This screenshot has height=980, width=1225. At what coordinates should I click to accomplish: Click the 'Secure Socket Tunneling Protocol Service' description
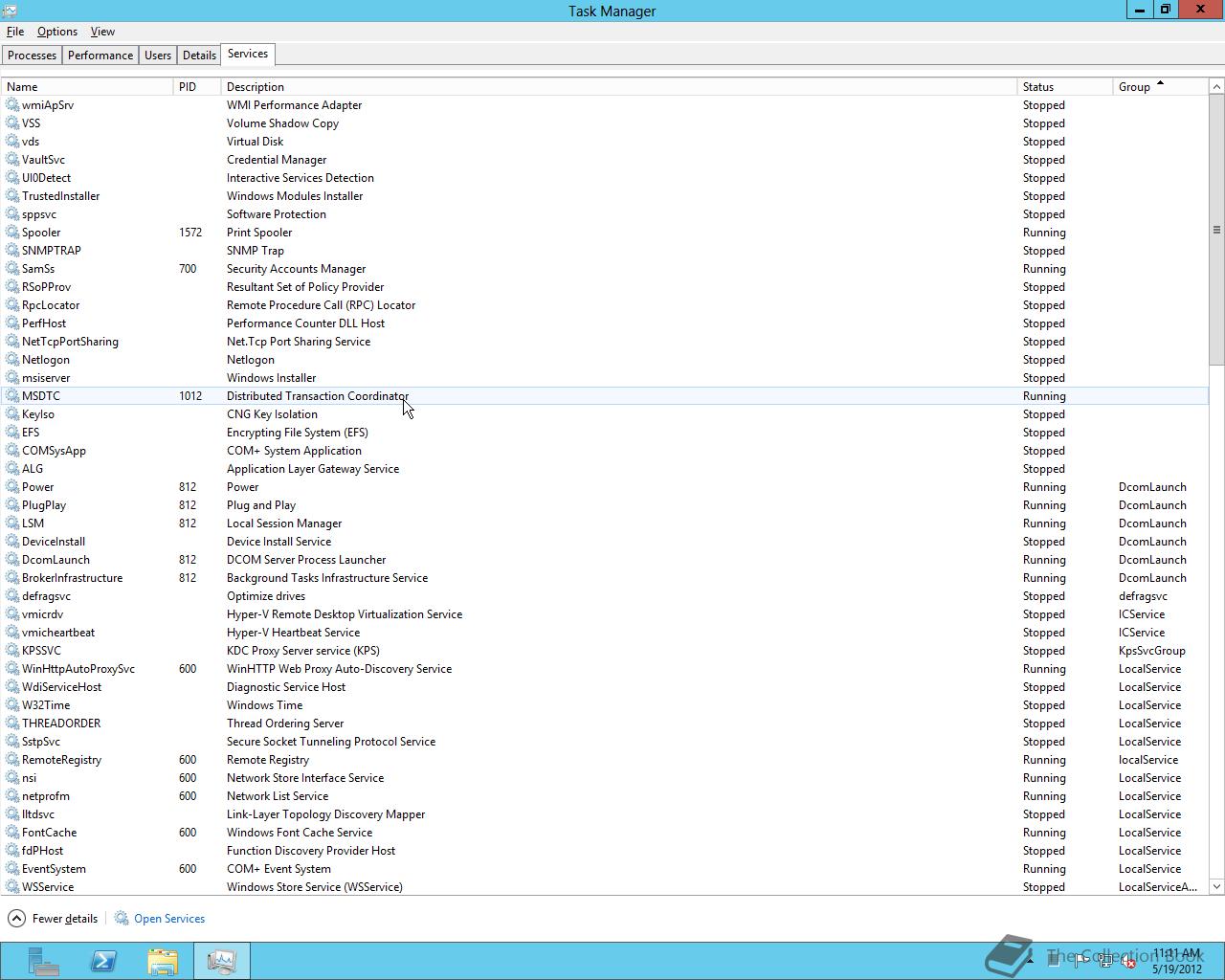coord(331,742)
